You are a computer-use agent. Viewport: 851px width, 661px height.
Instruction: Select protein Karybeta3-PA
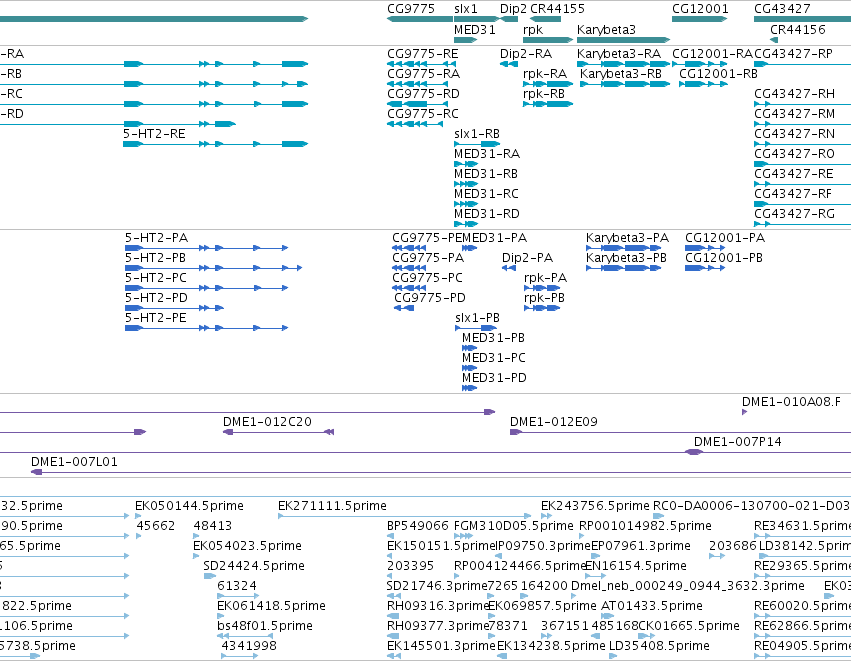coord(624,248)
